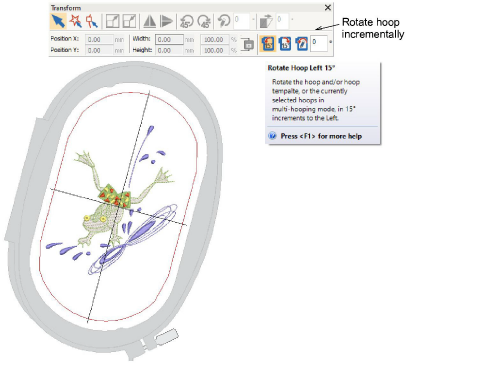
Task: Click the Height percentage field
Action: pos(215,50)
